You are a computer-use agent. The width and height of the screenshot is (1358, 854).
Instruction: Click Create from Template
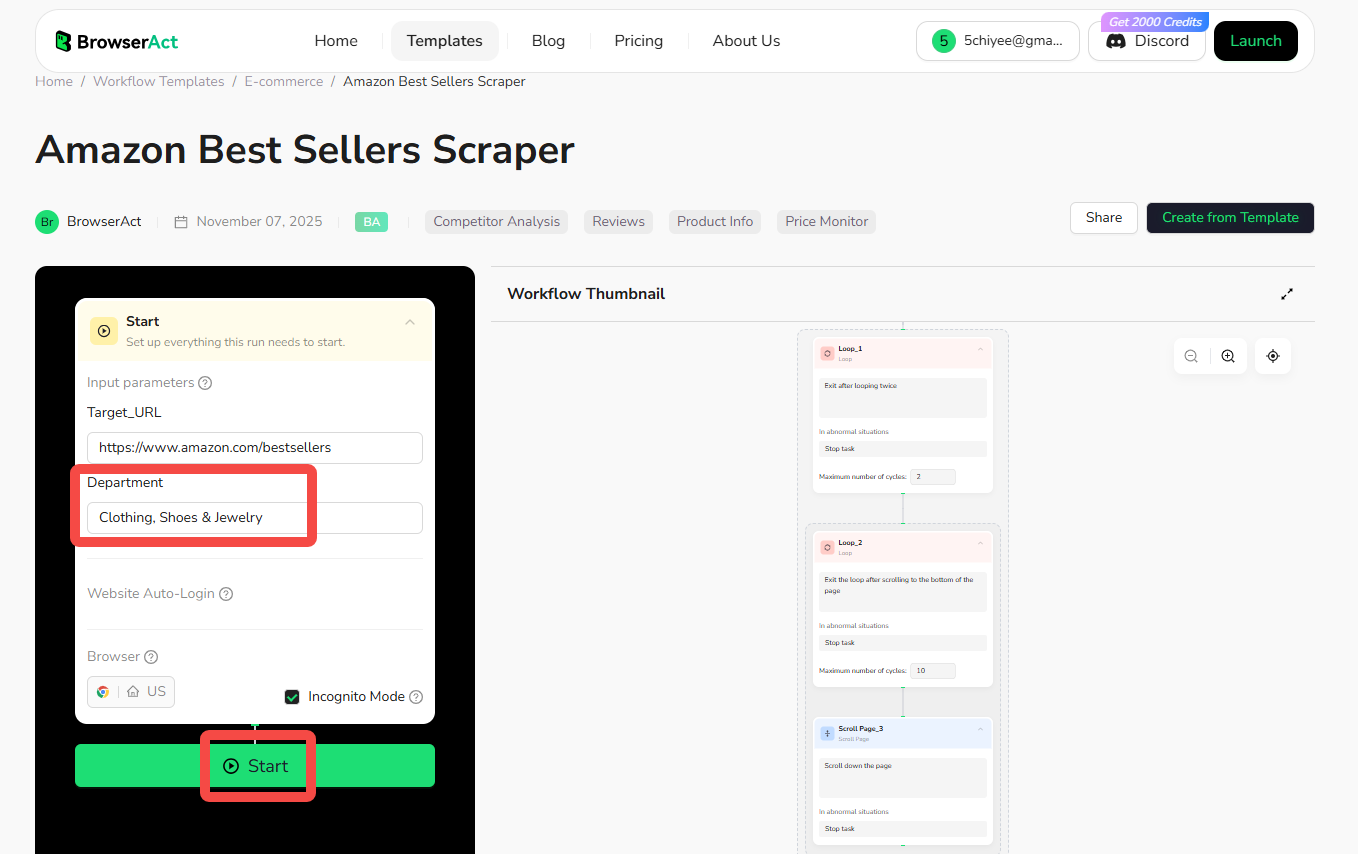[1230, 218]
